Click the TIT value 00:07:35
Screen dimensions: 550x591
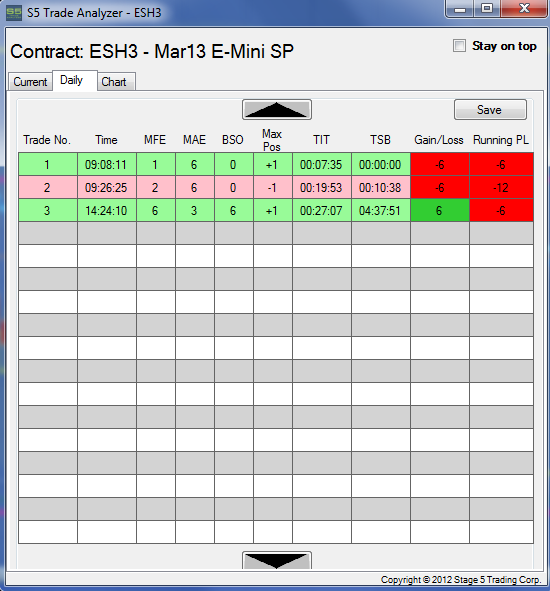322,164
